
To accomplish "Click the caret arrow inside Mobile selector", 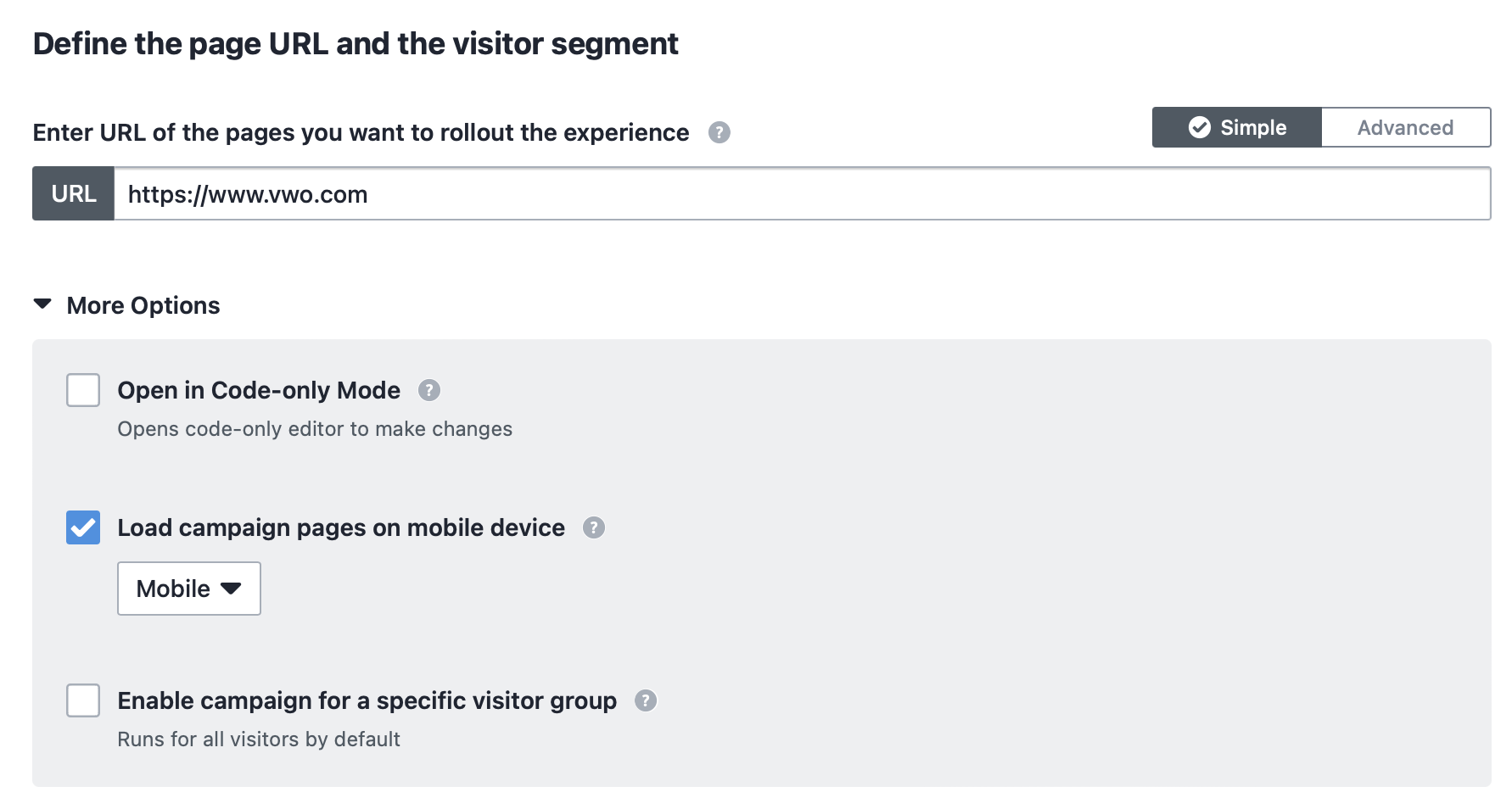I will tap(231, 589).
